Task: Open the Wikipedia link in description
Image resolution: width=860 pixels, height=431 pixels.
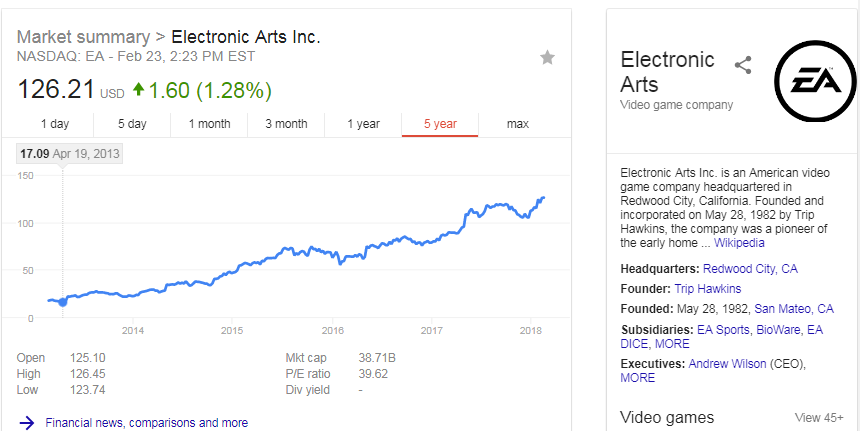Action: click(x=739, y=243)
